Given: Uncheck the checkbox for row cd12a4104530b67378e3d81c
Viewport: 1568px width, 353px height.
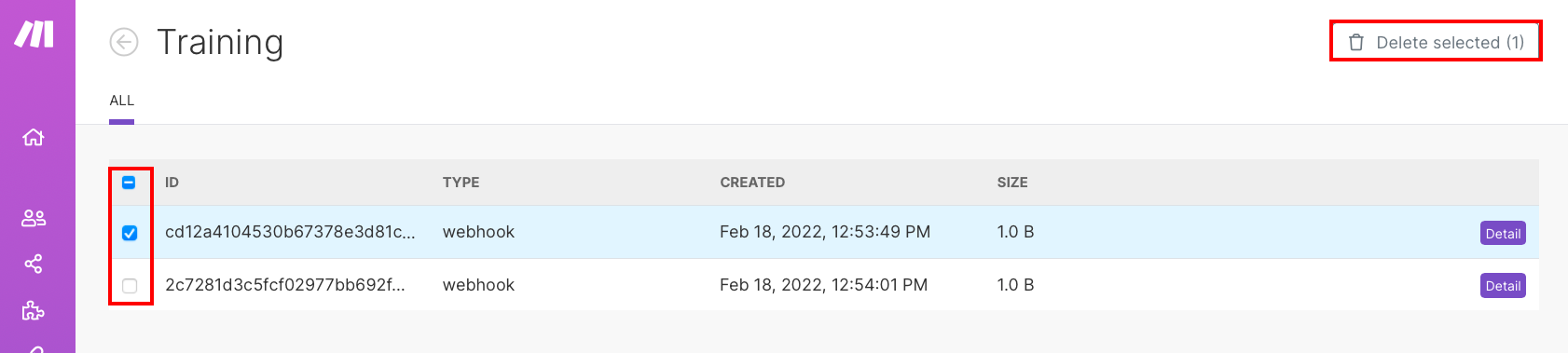Looking at the screenshot, I should 130,233.
